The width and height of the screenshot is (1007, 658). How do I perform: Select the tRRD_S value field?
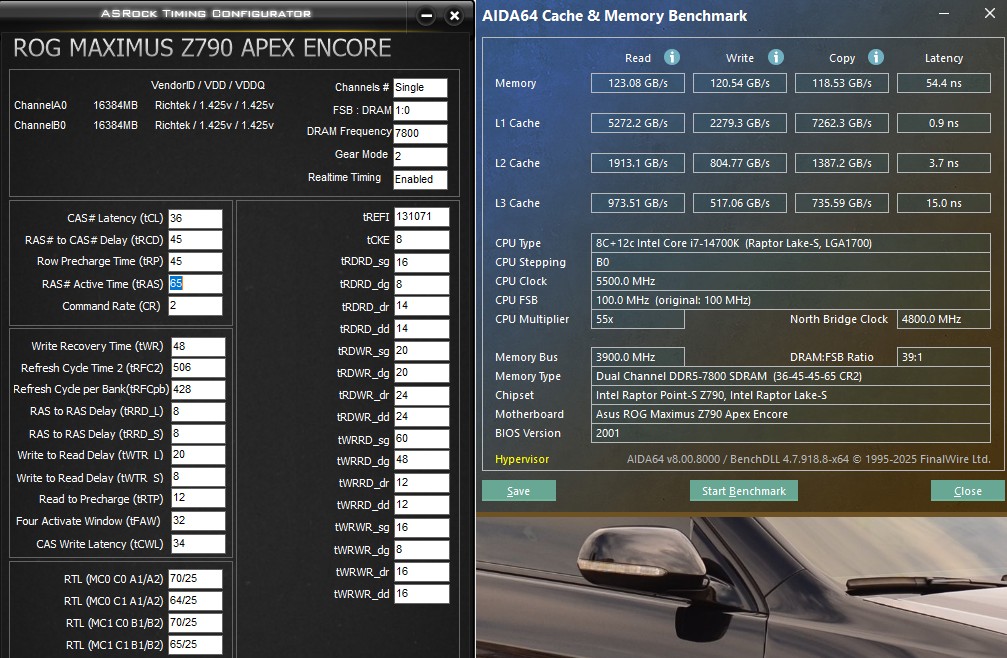198,434
